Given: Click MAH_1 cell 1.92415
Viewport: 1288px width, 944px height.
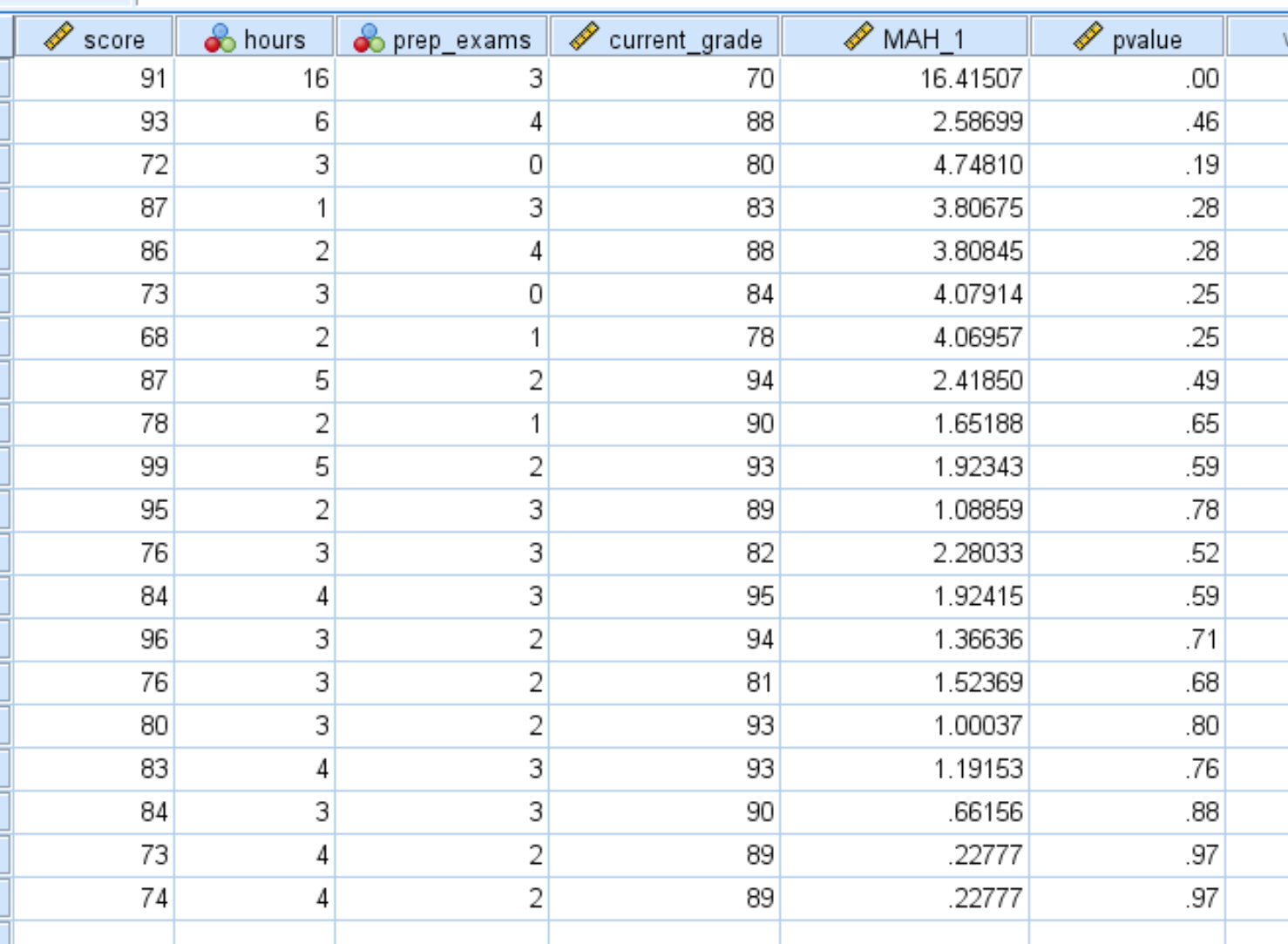Looking at the screenshot, I should point(905,596).
